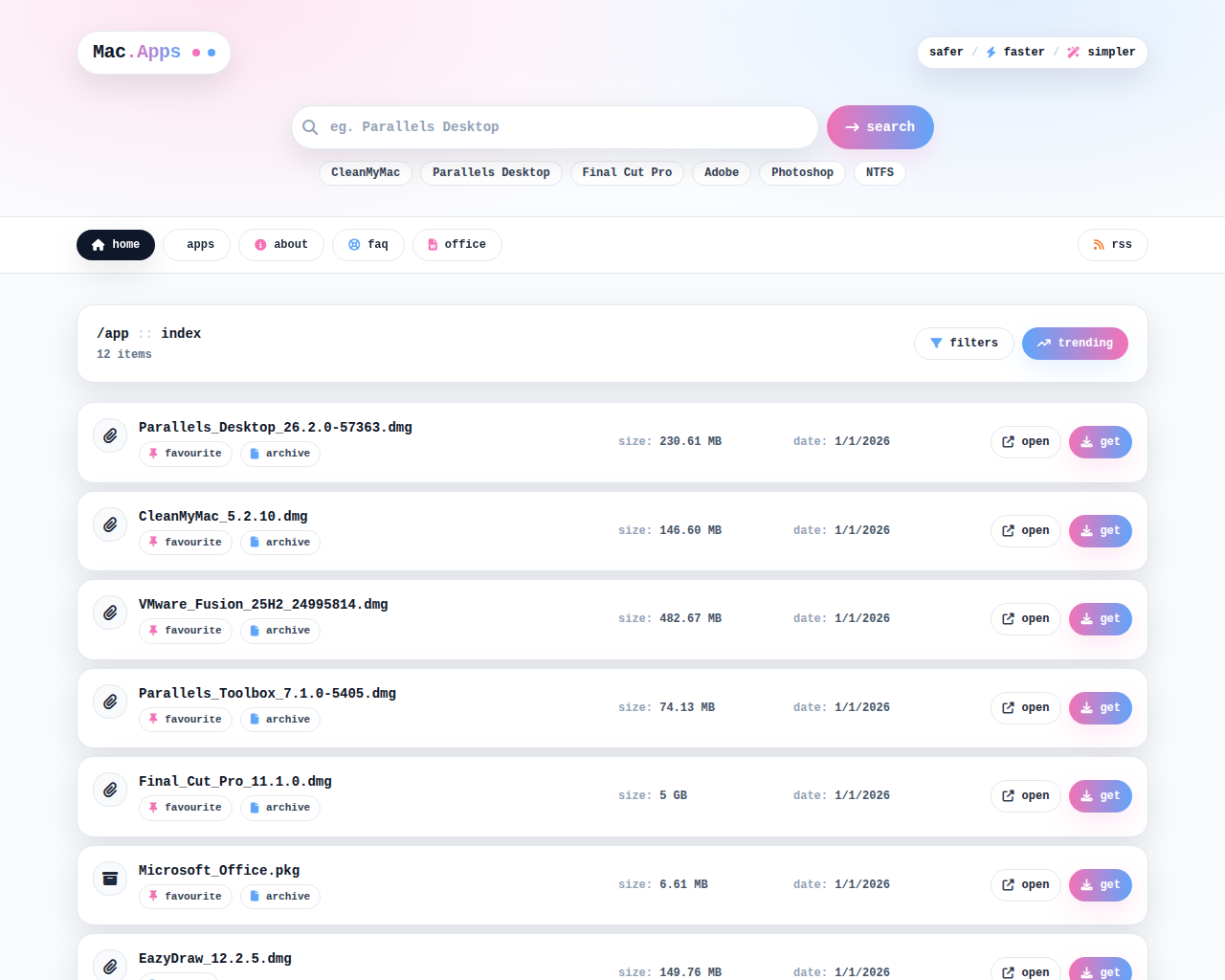Select the pink dot next to the Mac.Apps logo
The height and width of the screenshot is (980, 1225).
[195, 53]
